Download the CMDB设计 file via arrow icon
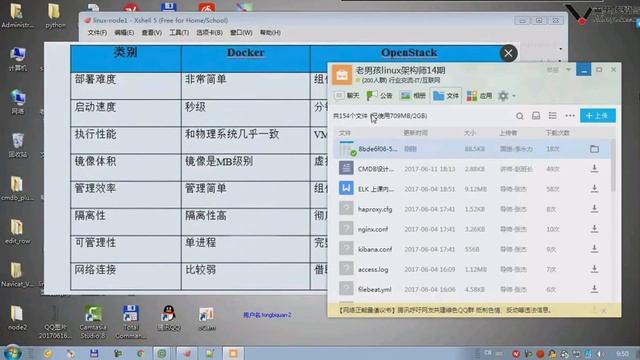Image resolution: width=640 pixels, height=360 pixels. 594,168
